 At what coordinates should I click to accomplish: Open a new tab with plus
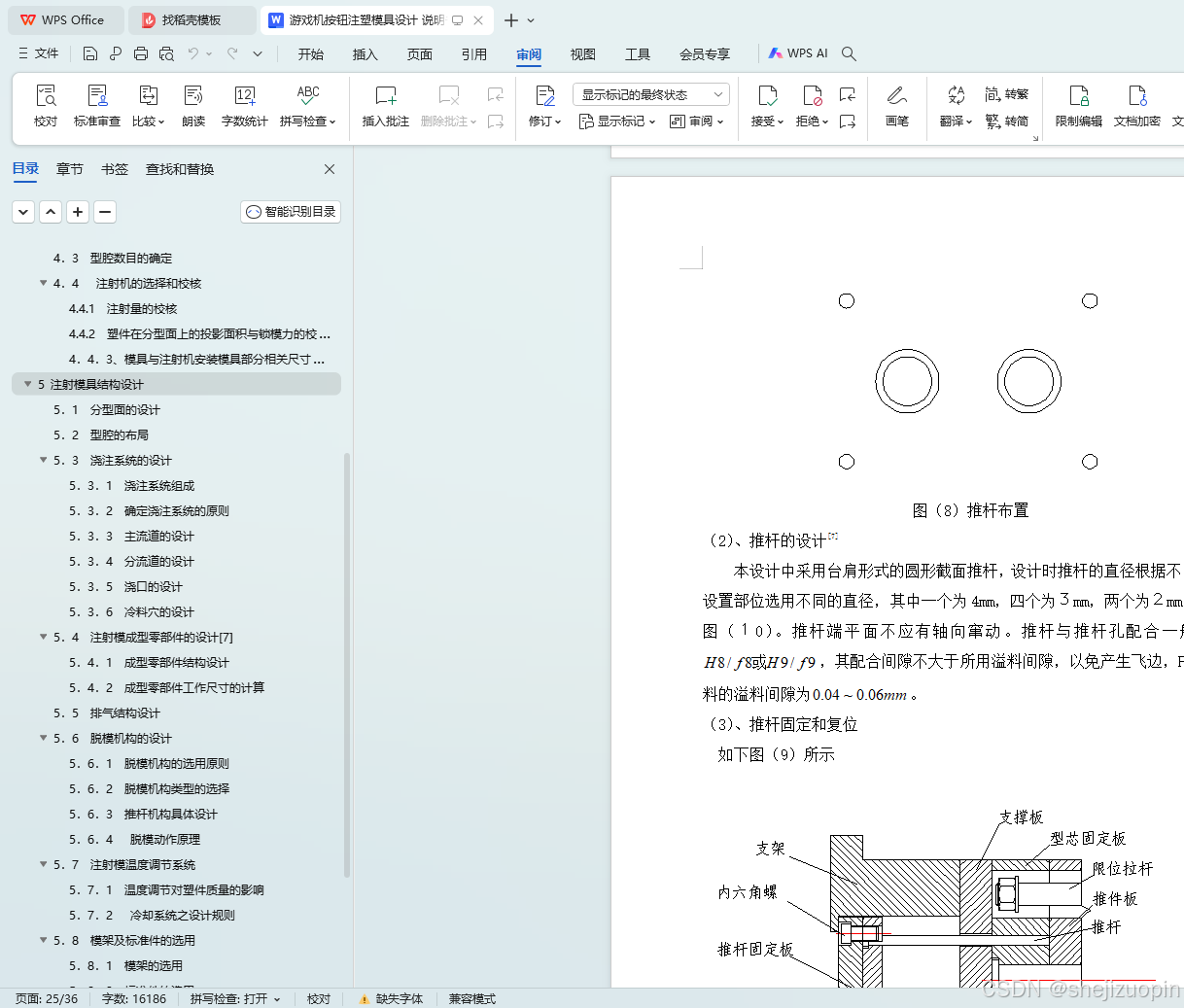coord(511,19)
